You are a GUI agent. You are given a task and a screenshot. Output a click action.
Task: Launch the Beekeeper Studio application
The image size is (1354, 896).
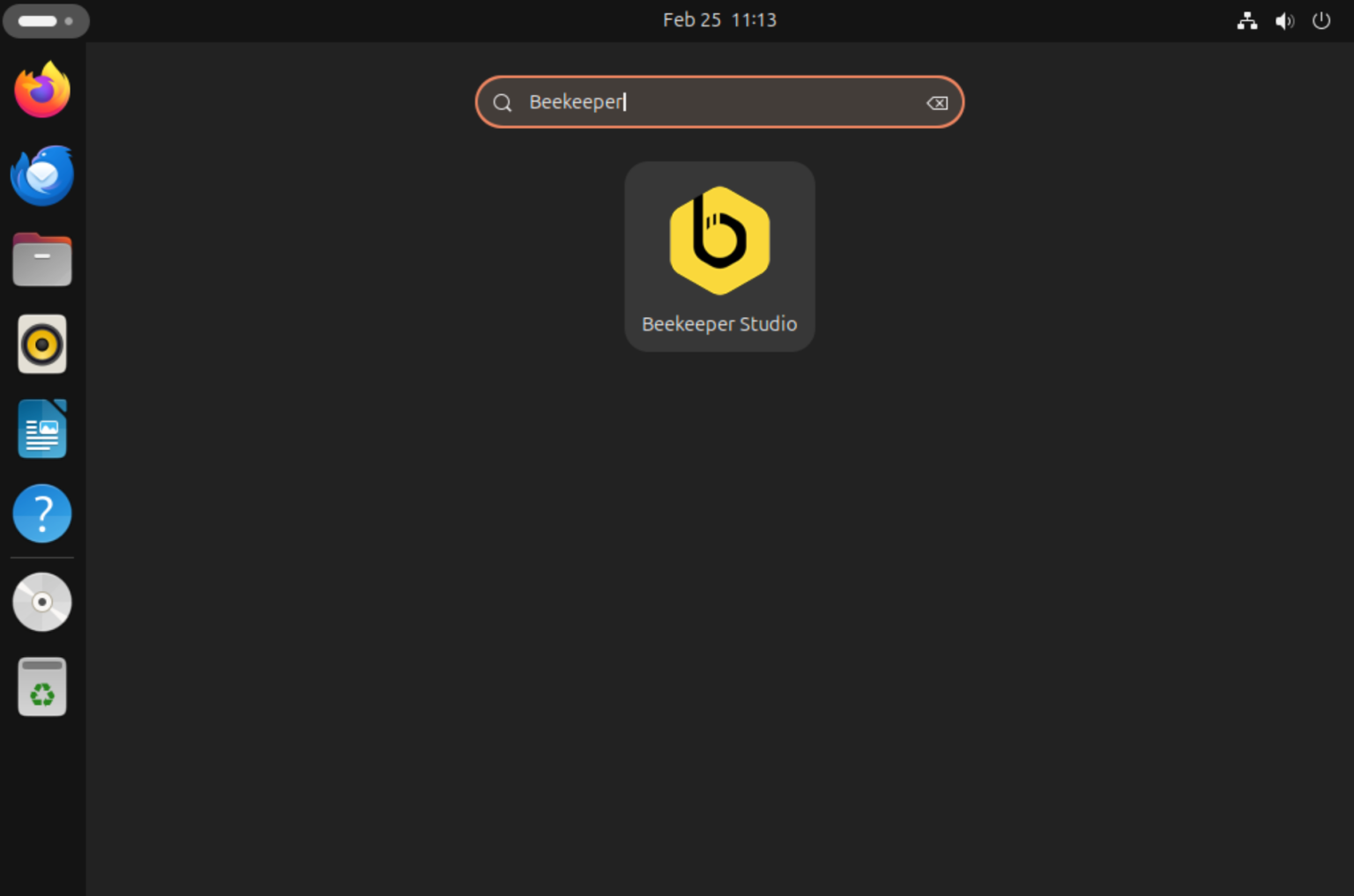tap(719, 240)
